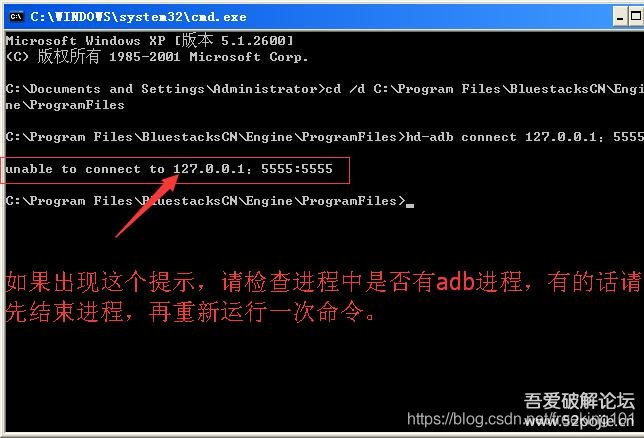Maximize the command prompt window
644x438 pixels.
(x=636, y=17)
